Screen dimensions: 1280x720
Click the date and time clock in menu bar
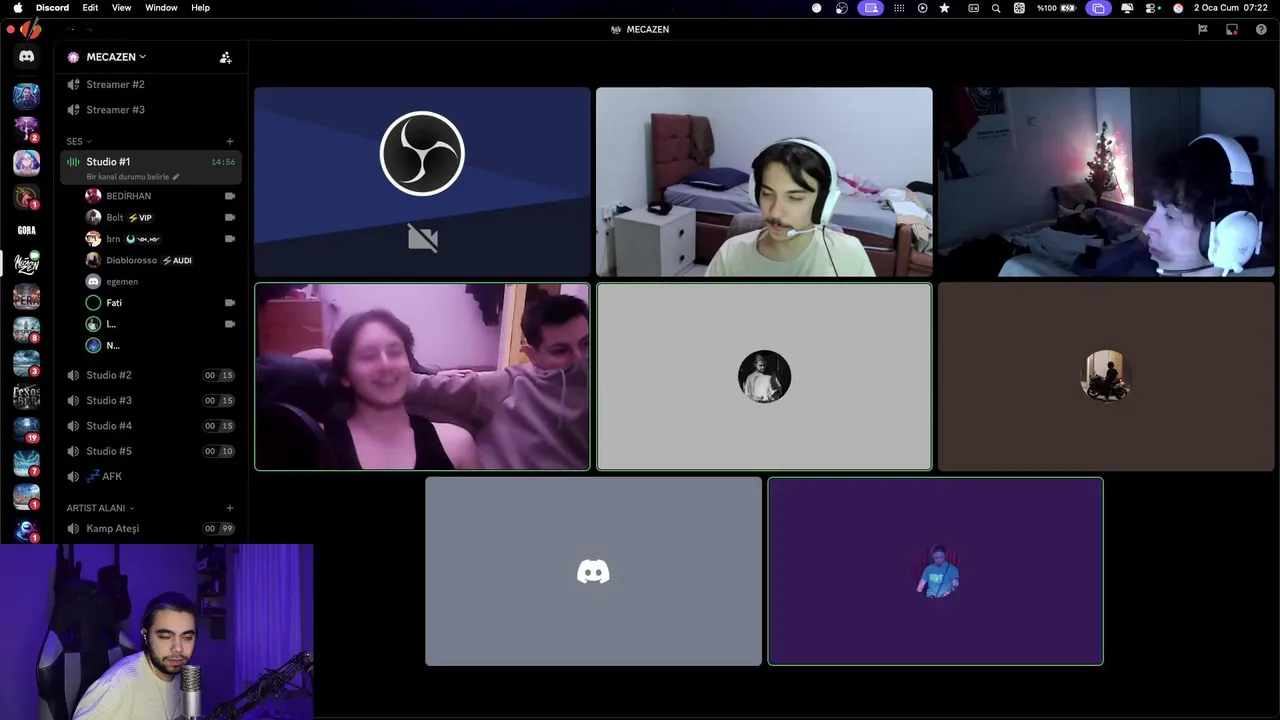point(1231,8)
